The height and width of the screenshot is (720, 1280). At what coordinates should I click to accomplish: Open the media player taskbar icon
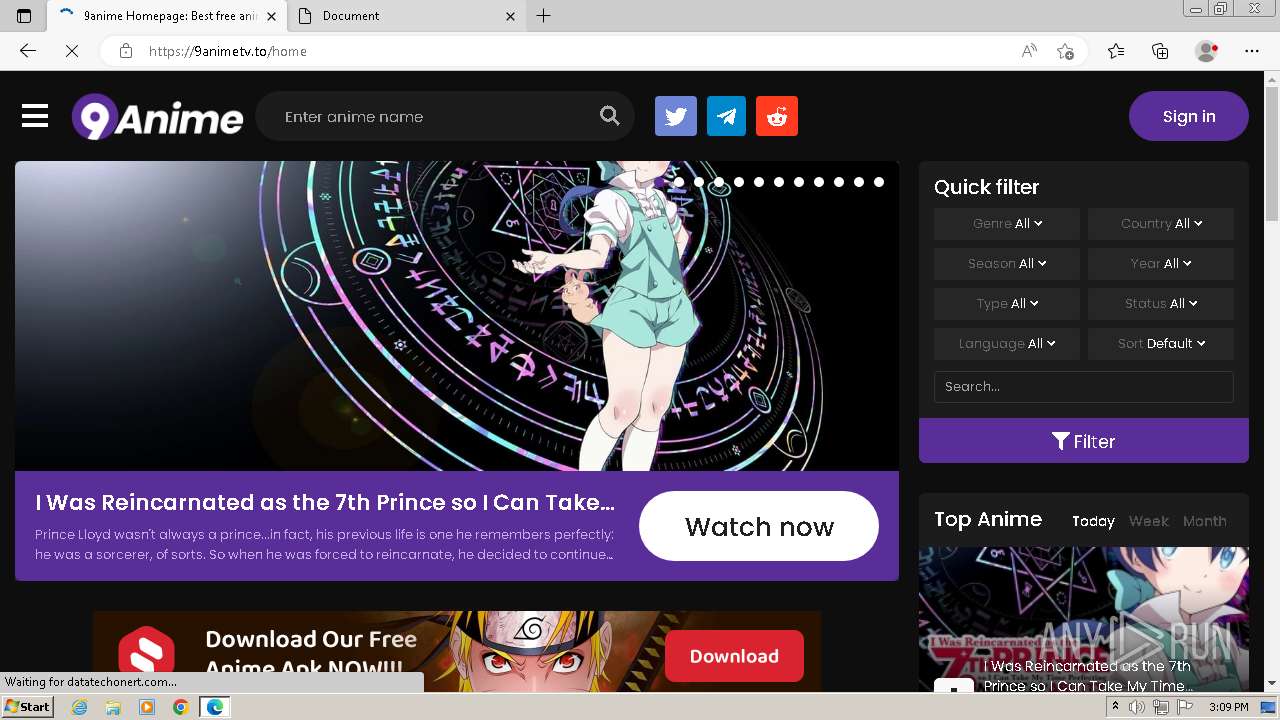[147, 707]
